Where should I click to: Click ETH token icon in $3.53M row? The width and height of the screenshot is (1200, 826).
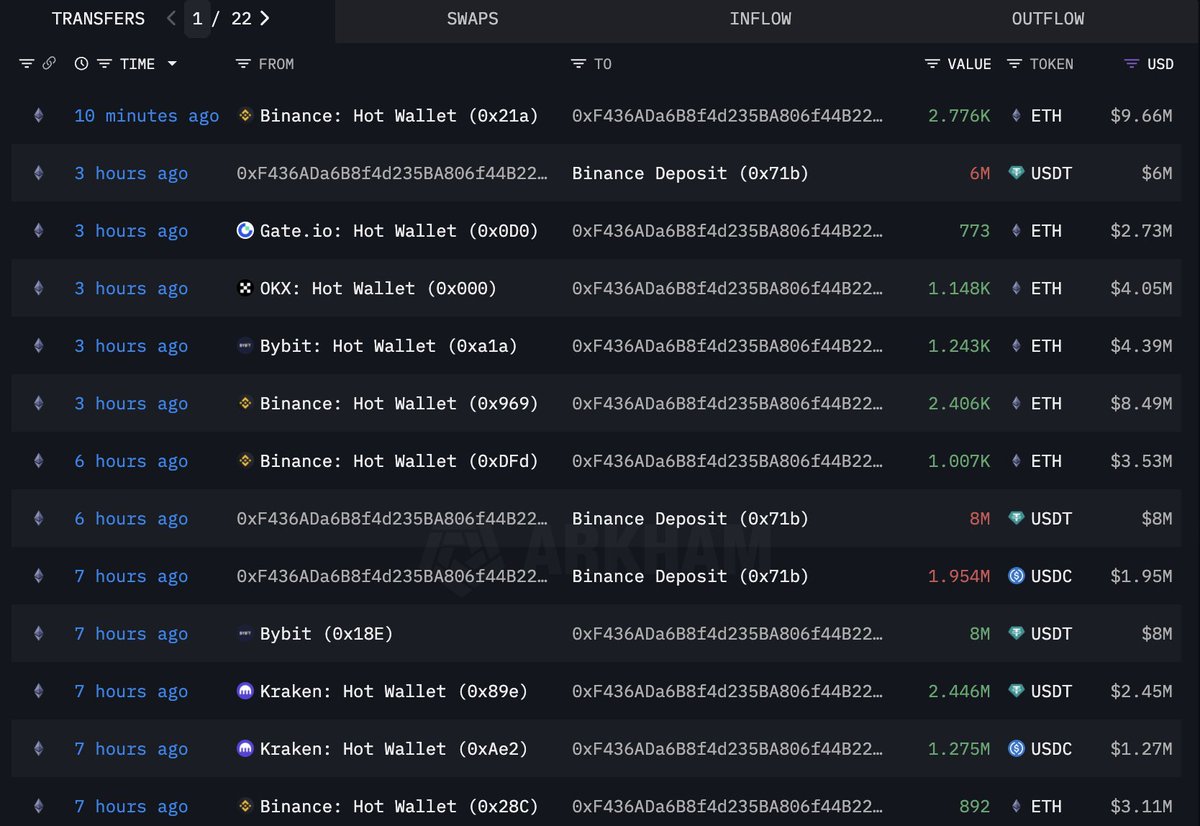pyautogui.click(x=1016, y=461)
